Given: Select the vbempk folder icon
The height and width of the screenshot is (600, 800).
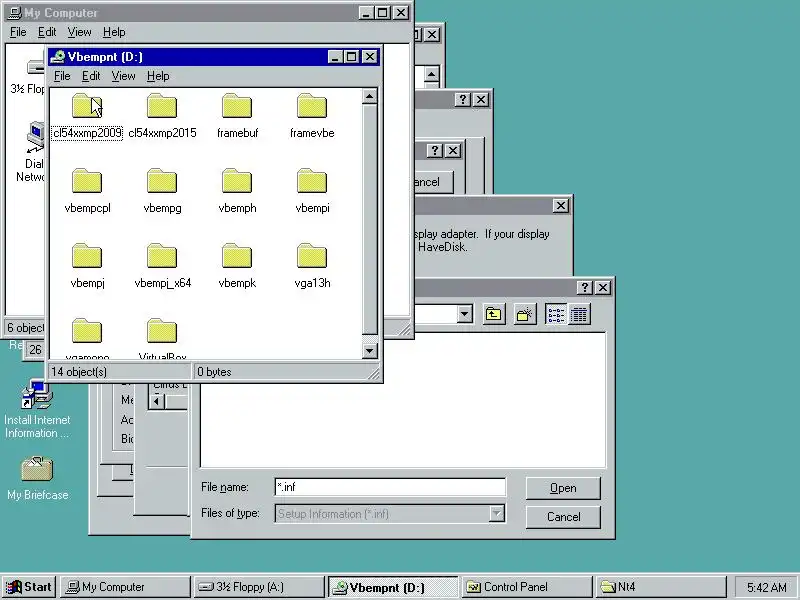Looking at the screenshot, I should (x=237, y=256).
